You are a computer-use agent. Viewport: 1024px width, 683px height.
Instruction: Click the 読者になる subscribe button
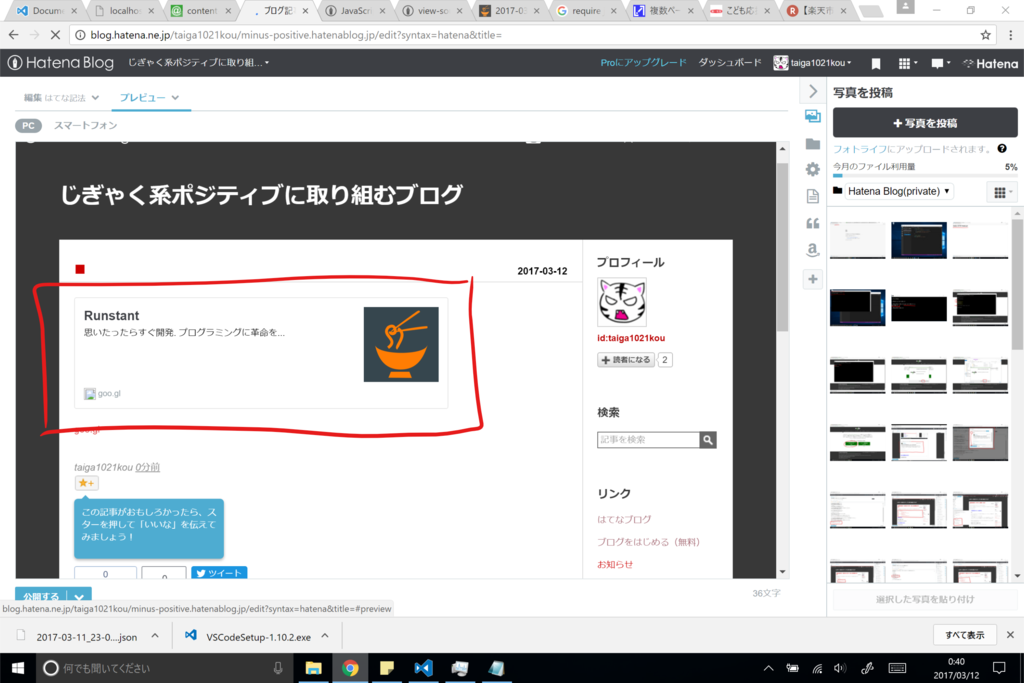point(626,360)
